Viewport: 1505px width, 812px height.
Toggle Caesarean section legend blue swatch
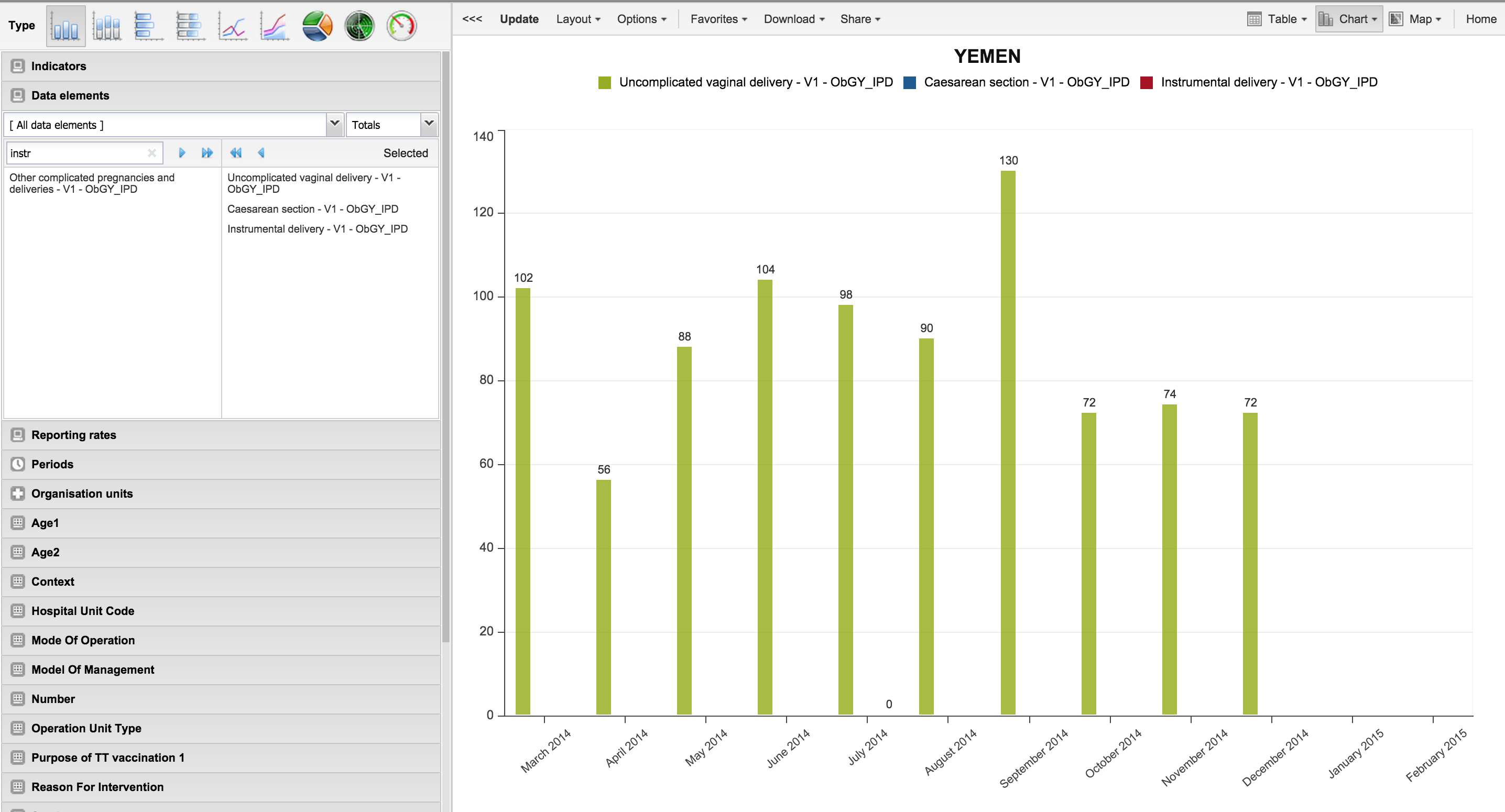click(x=909, y=83)
